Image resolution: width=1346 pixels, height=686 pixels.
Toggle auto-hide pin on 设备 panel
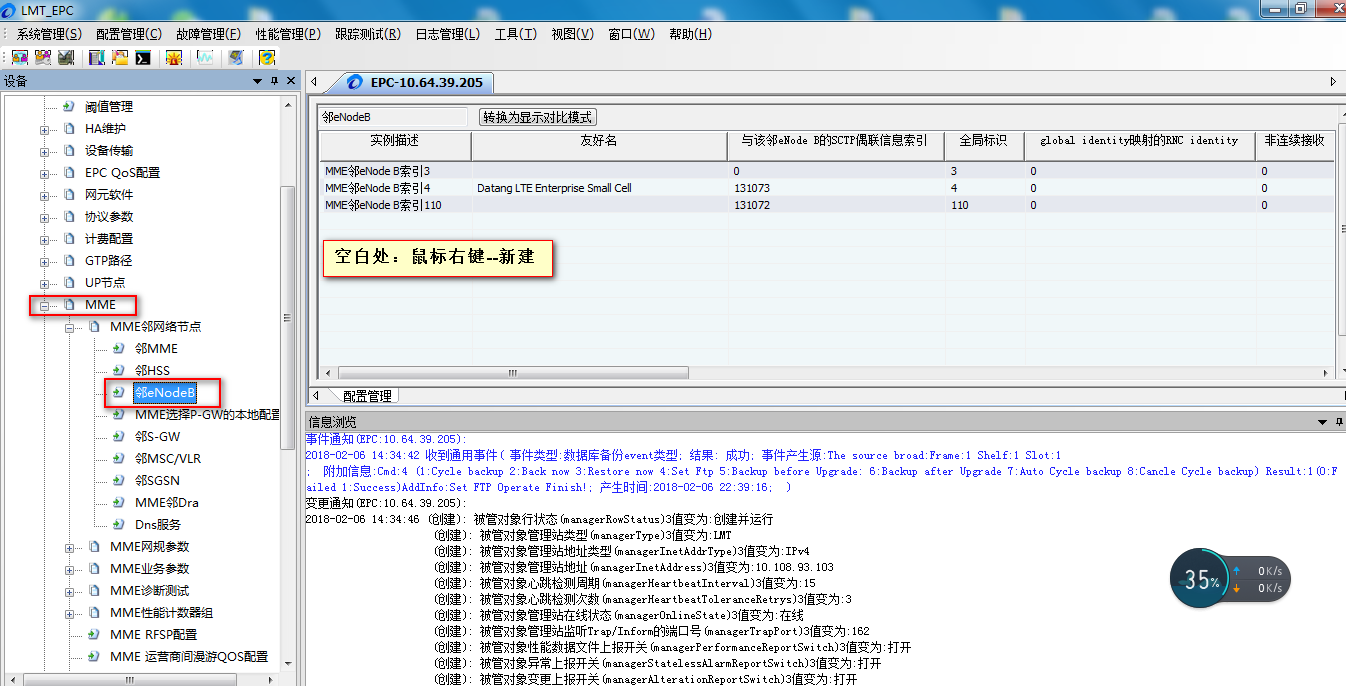coord(274,81)
